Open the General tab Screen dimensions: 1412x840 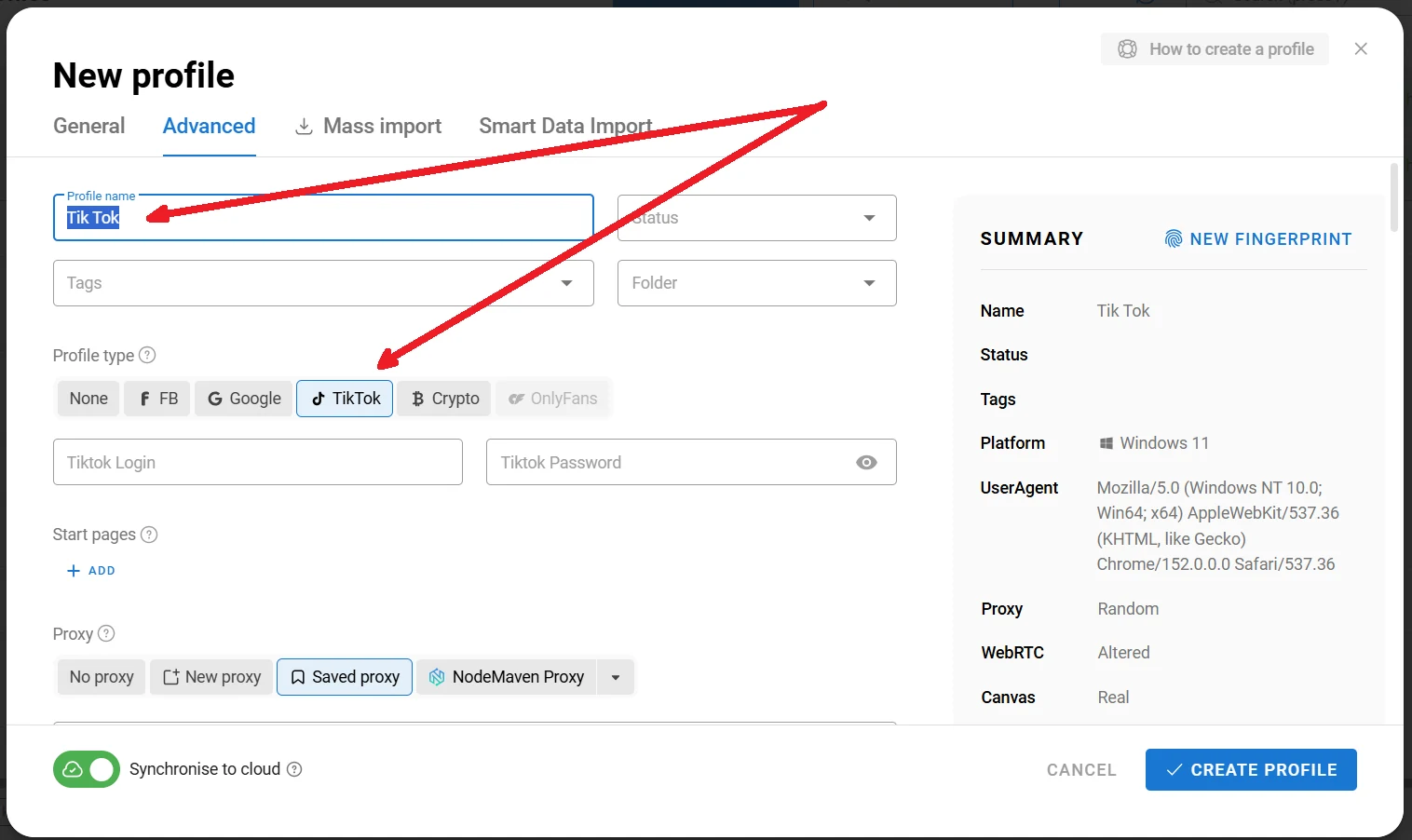pyautogui.click(x=88, y=126)
